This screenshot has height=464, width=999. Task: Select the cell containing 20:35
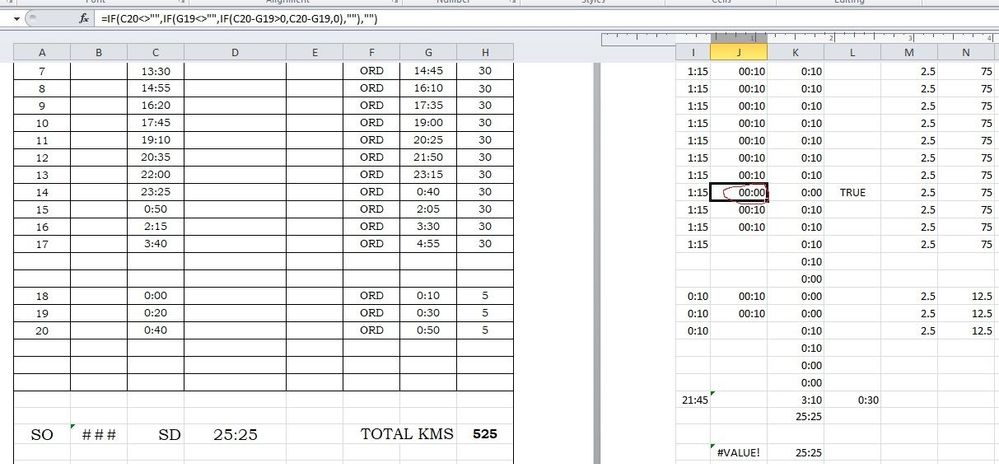point(155,157)
